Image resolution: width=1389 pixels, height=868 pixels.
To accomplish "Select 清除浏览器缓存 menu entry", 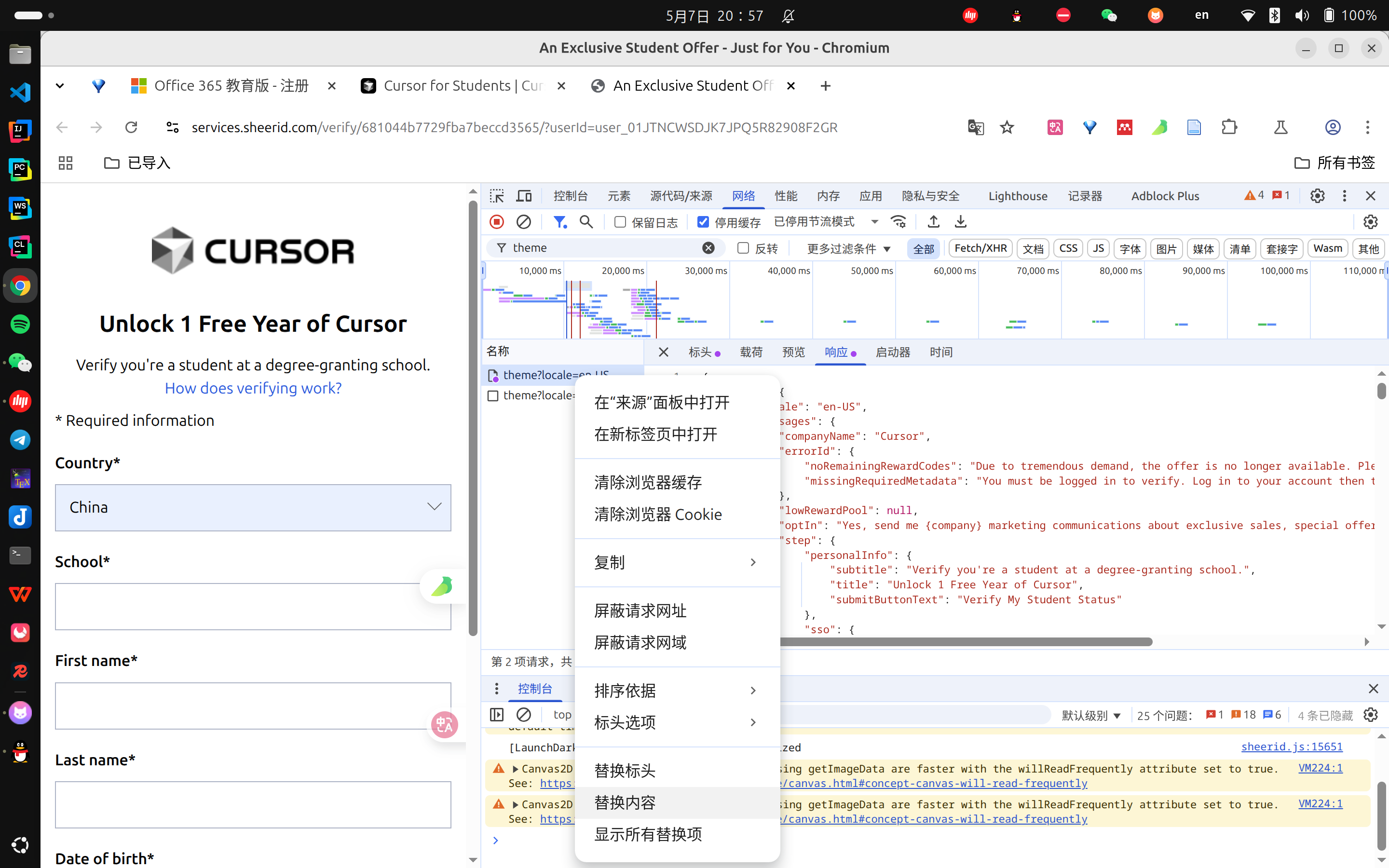I will (x=677, y=482).
